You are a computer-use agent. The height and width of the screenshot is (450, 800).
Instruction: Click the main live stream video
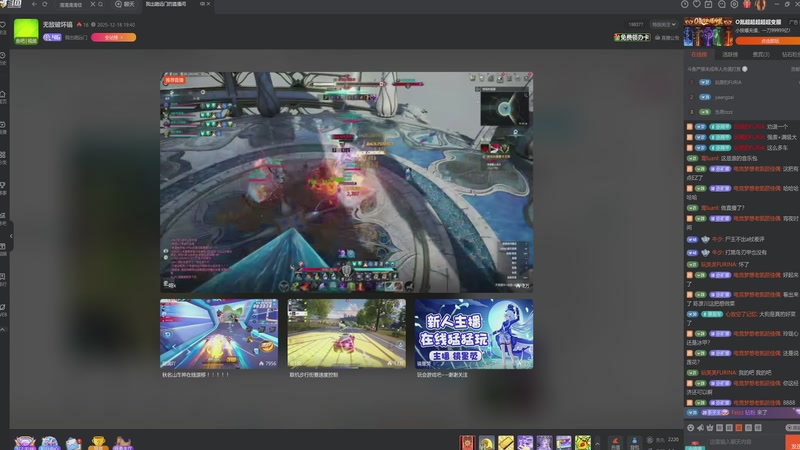(346, 182)
